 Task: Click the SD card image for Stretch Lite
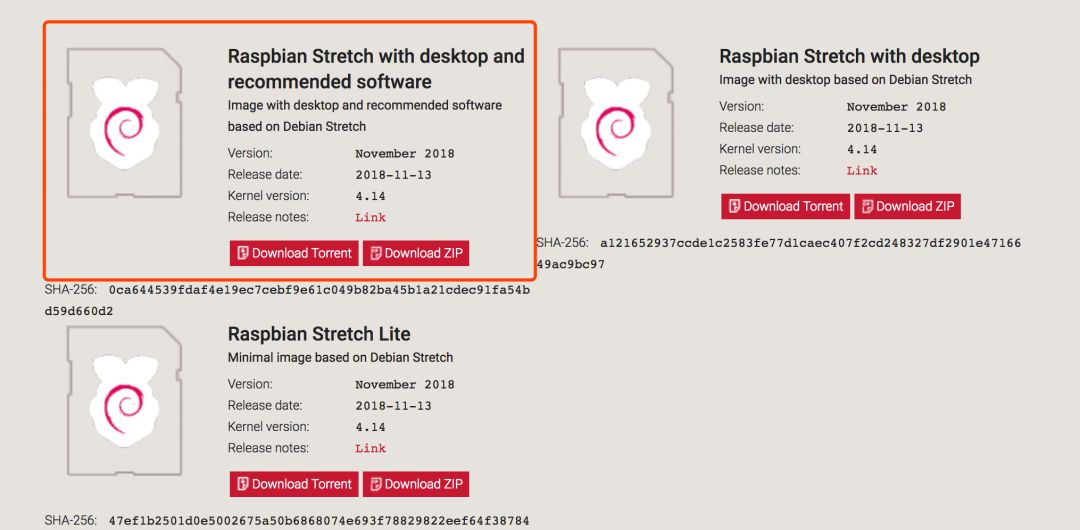click(125, 400)
